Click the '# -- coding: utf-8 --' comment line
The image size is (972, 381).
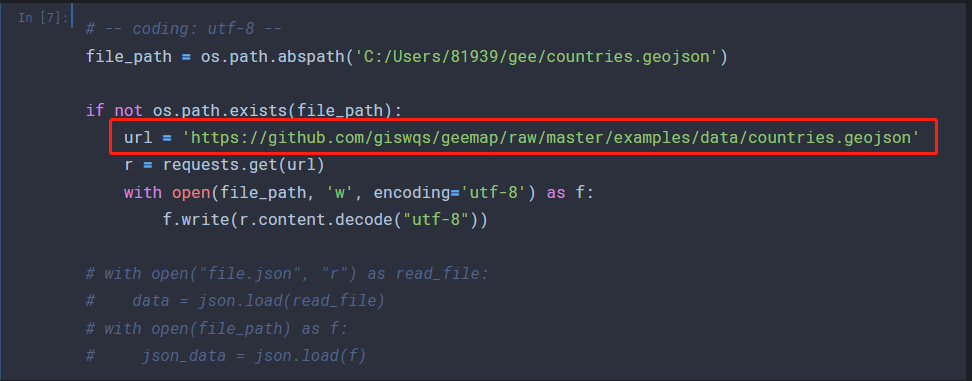[x=184, y=29]
